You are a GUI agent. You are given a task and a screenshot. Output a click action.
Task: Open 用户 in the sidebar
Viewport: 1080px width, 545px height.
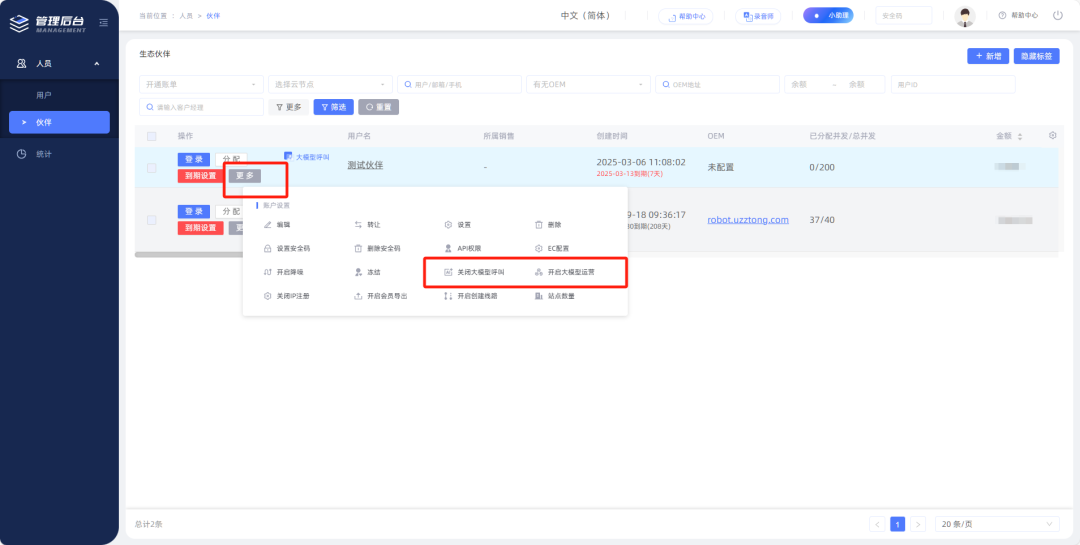[44, 95]
